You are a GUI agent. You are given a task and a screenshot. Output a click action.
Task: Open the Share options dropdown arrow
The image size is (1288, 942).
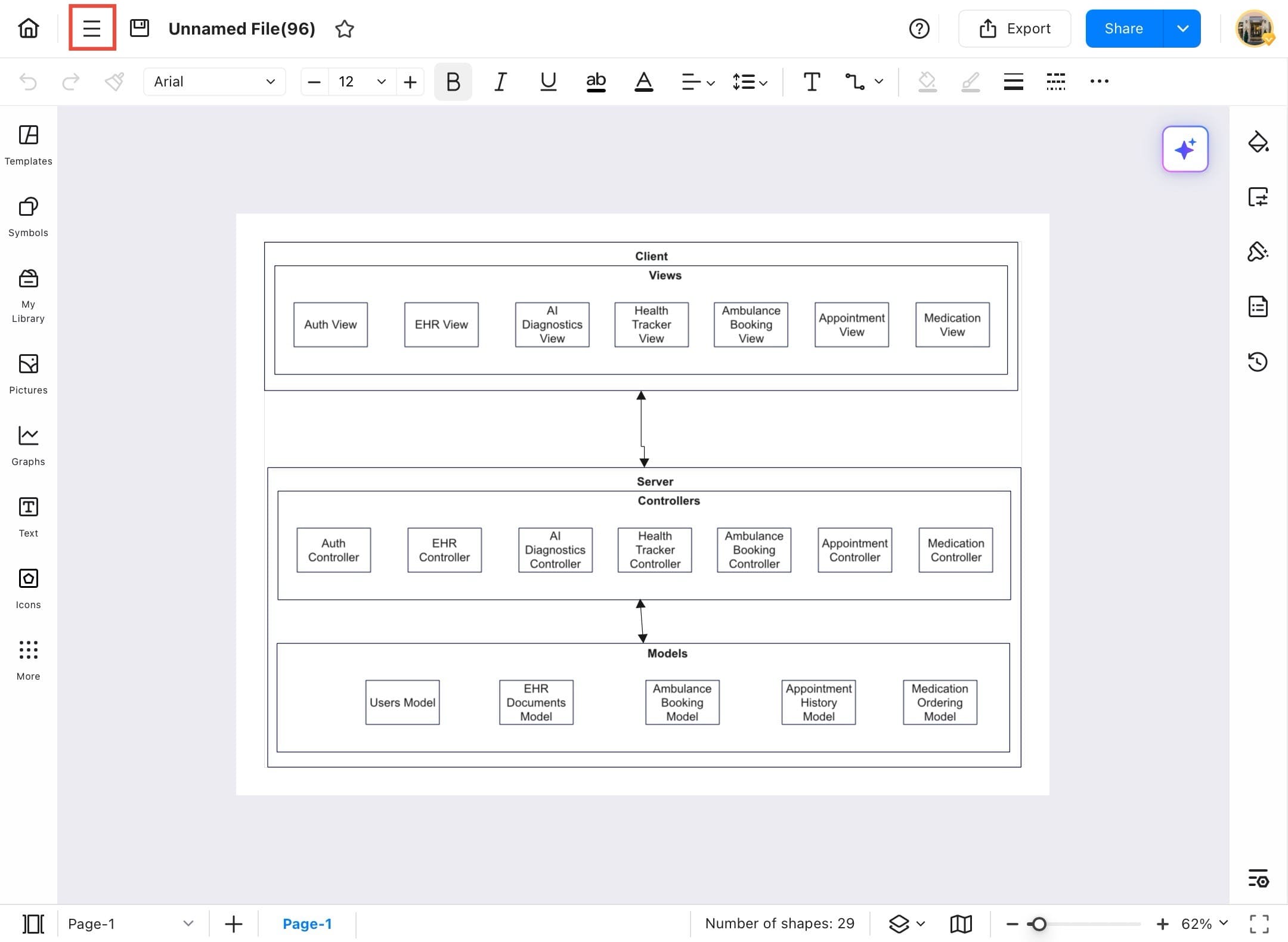pos(1182,29)
